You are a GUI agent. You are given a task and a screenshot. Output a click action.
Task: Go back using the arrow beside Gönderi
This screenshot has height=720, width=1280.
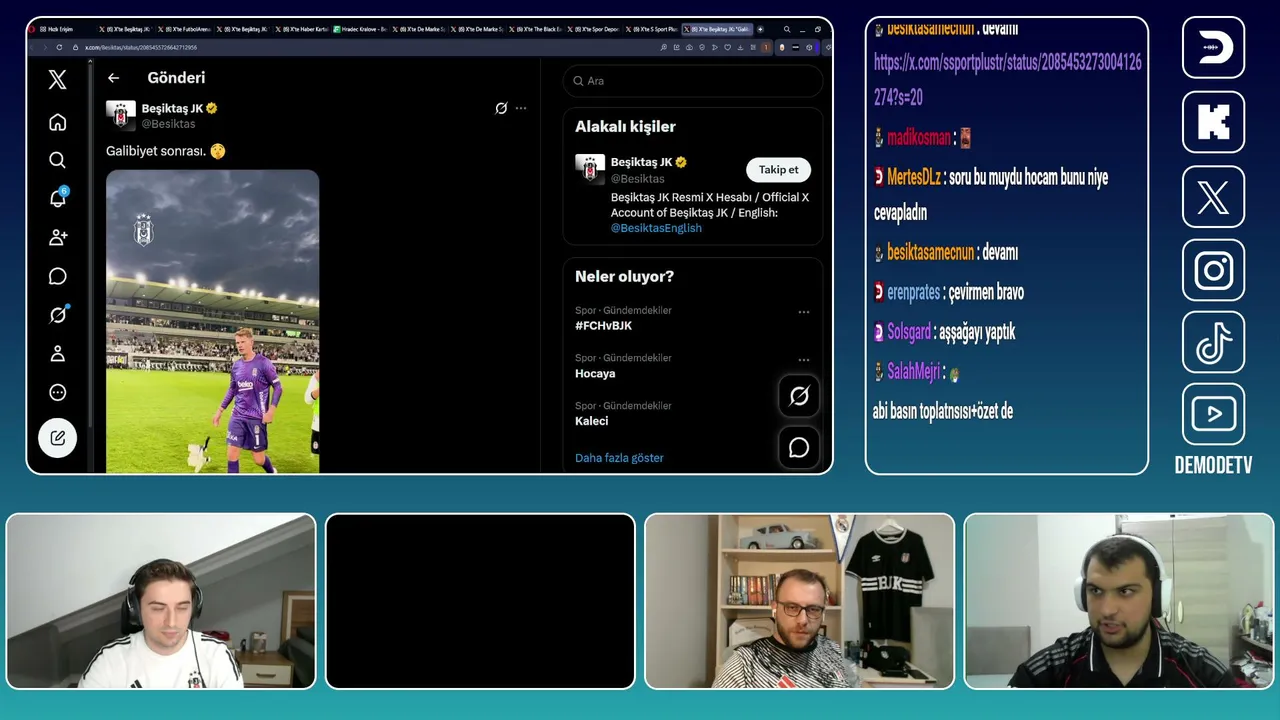coord(114,78)
